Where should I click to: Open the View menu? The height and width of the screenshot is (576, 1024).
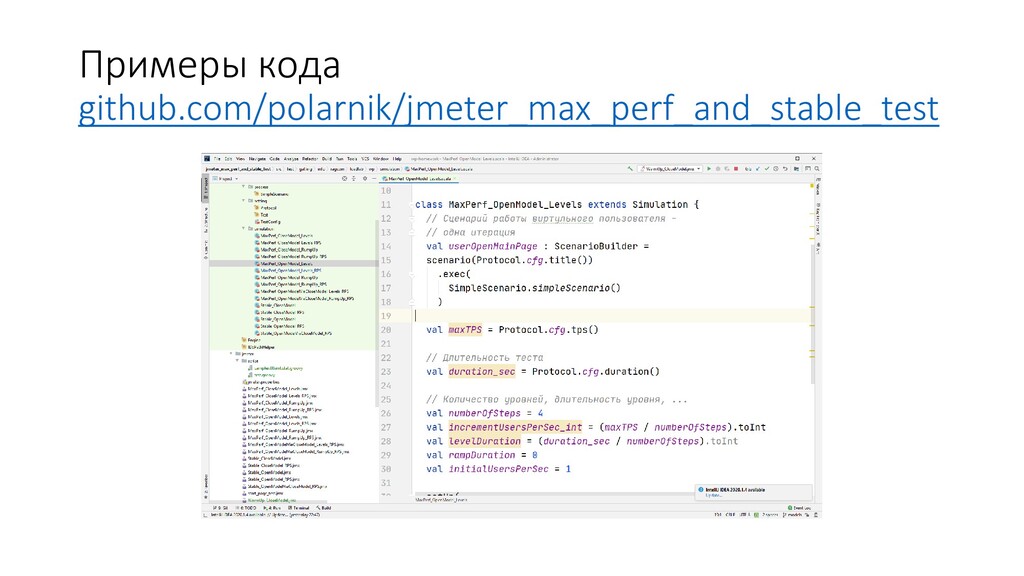click(x=240, y=159)
